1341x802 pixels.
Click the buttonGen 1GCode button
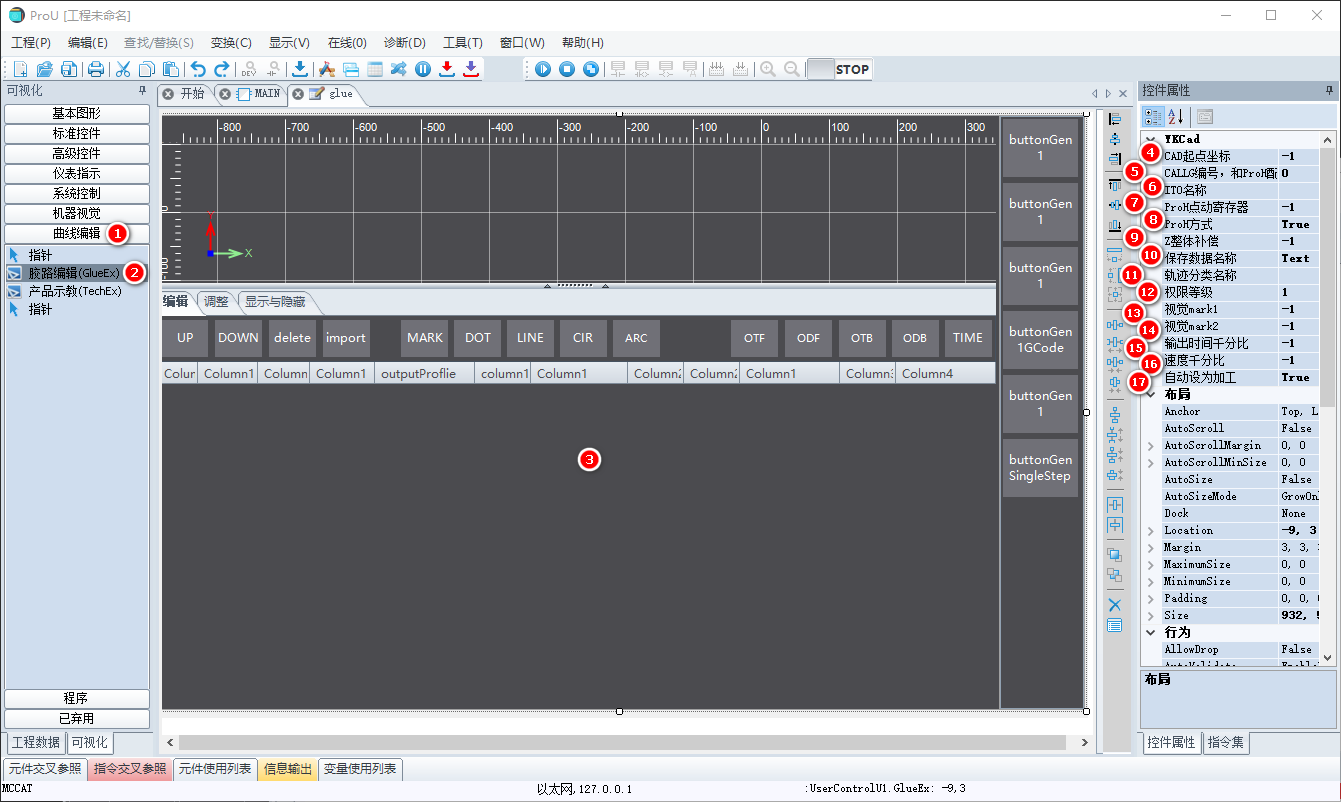[1040, 340]
